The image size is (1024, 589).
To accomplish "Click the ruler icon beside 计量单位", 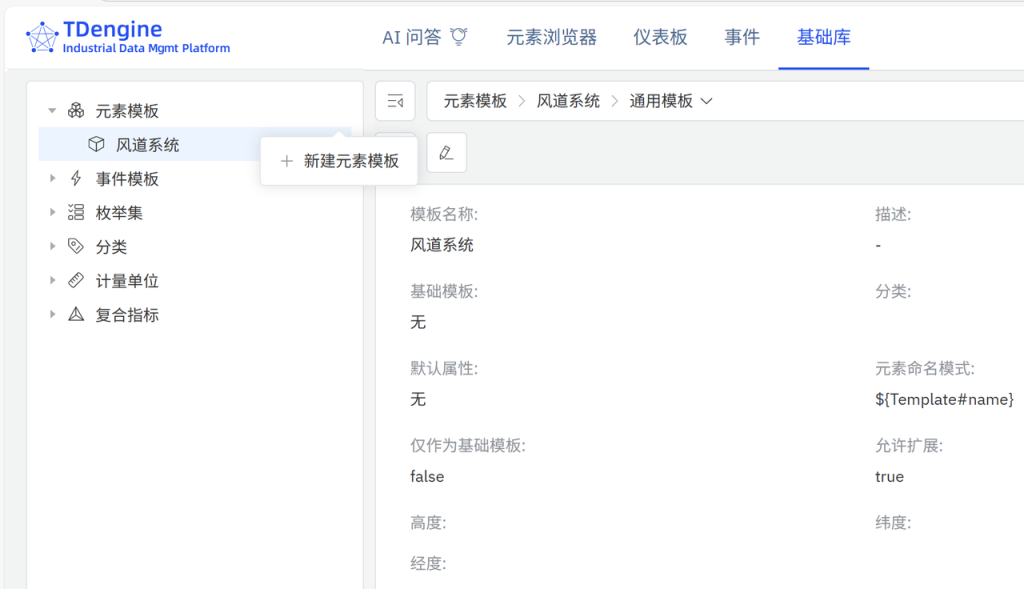I will [x=75, y=281].
